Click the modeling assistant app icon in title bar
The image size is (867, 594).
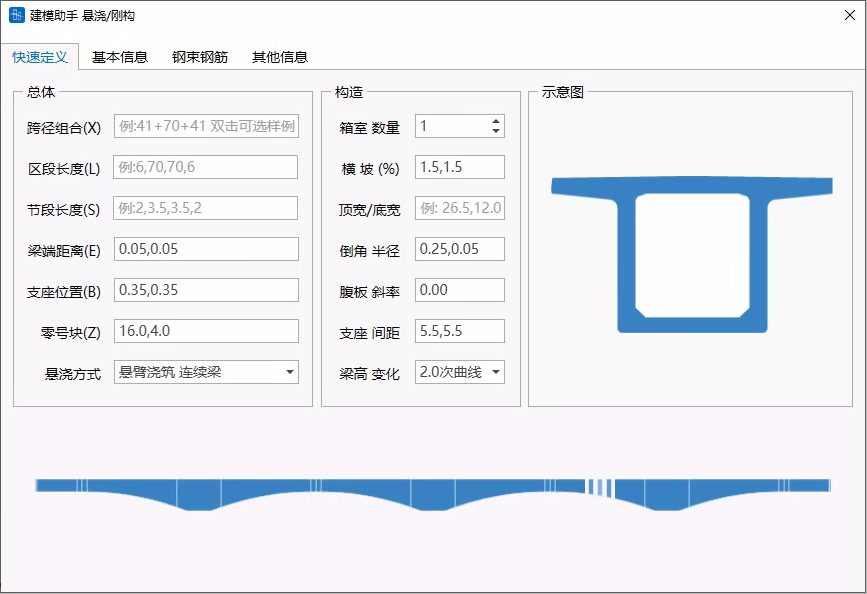(x=17, y=15)
